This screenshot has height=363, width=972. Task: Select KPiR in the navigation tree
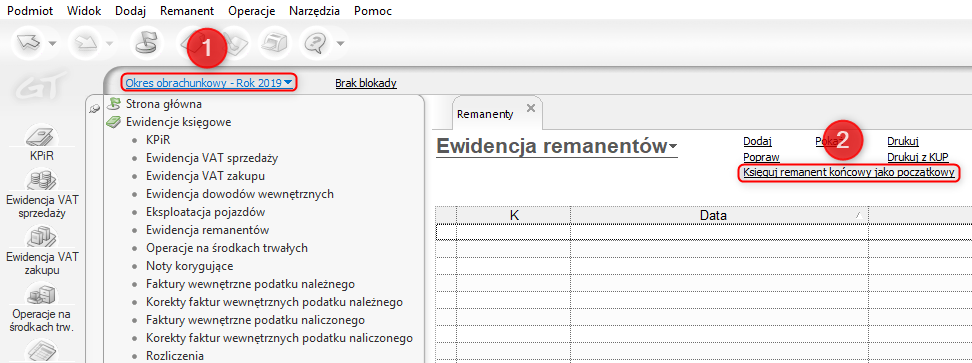point(158,140)
